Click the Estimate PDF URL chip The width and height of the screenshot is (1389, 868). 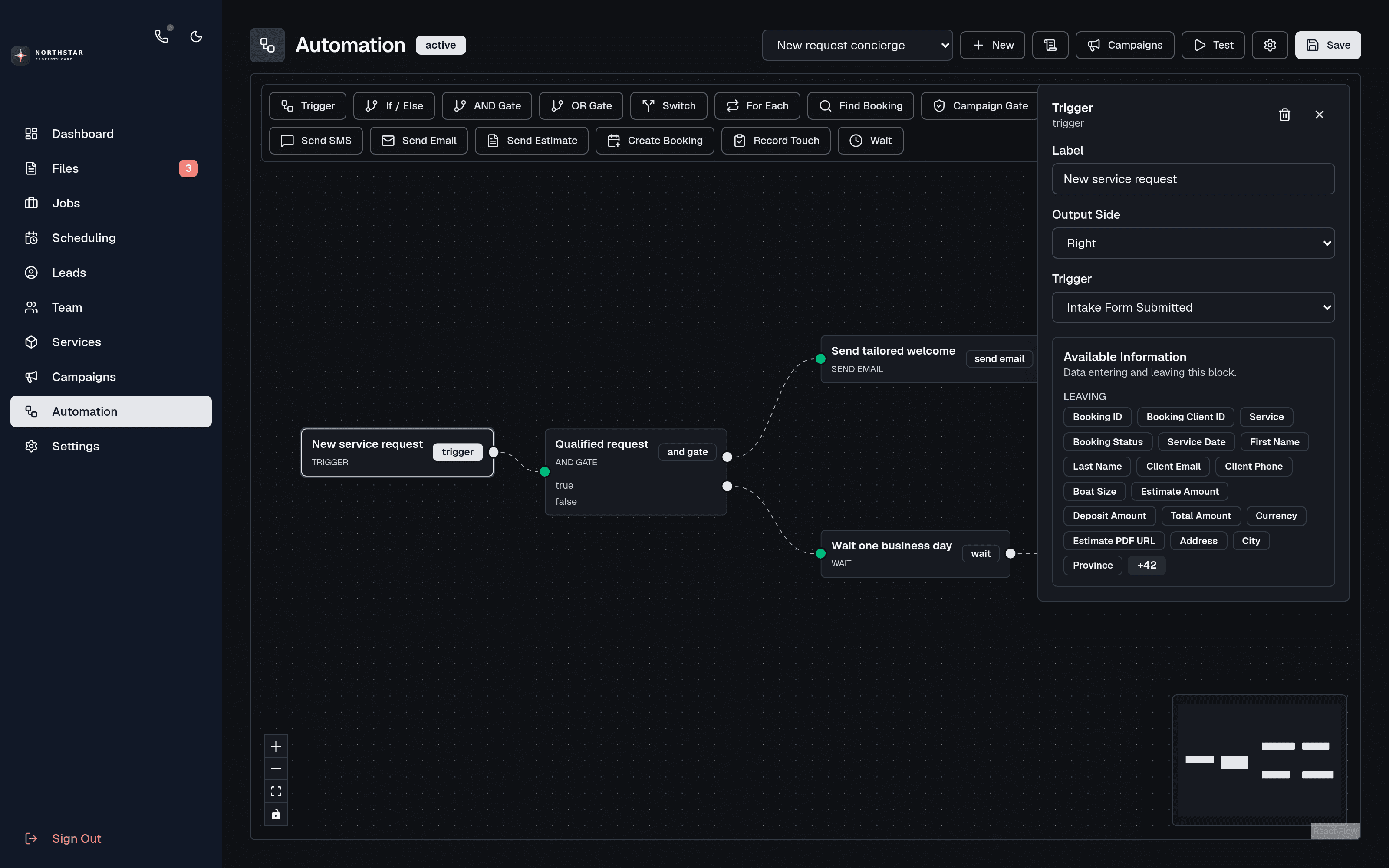1113,541
